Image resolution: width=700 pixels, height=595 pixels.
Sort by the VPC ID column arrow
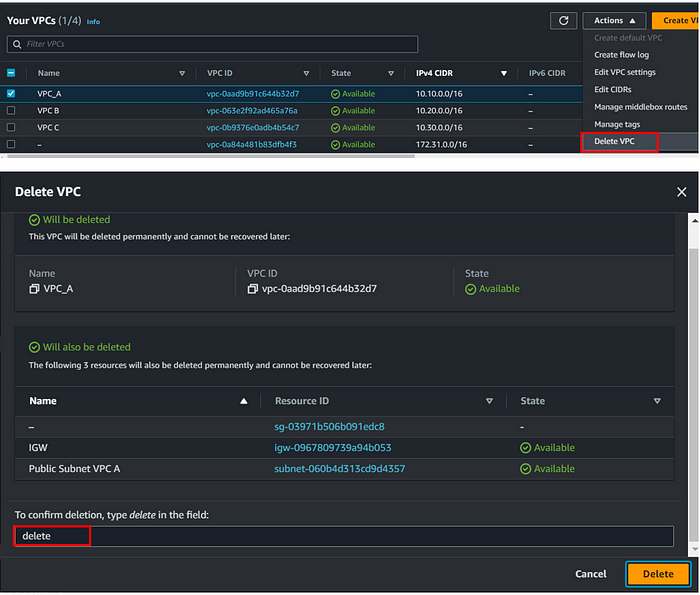tap(306, 73)
